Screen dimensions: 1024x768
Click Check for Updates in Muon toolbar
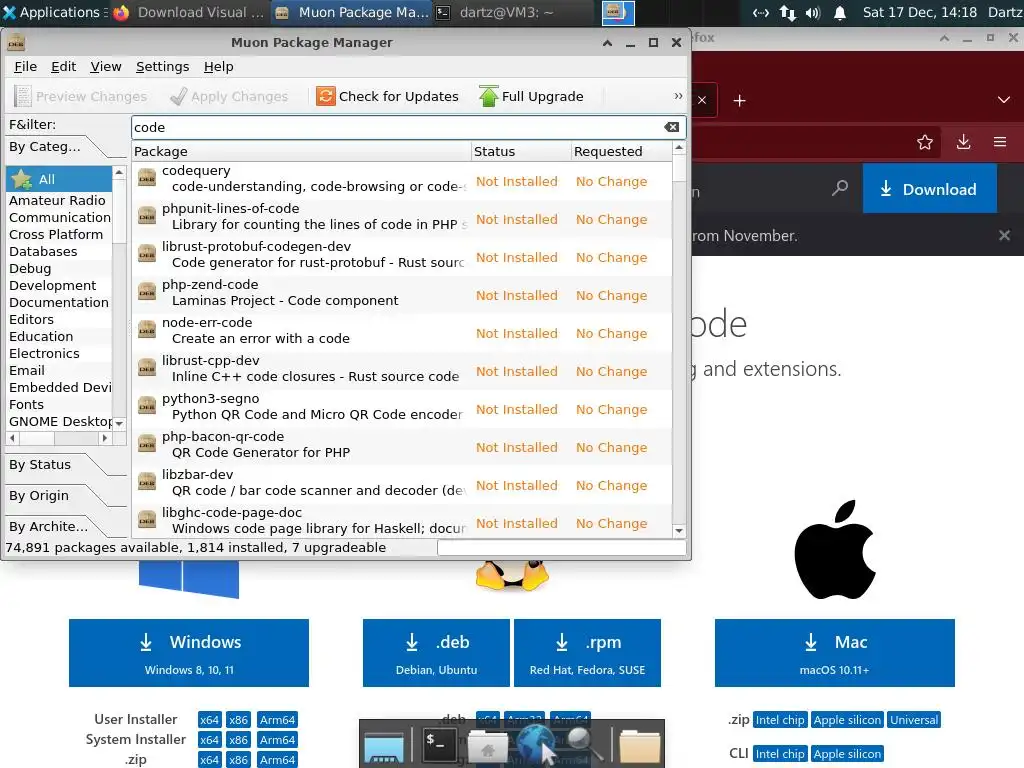(388, 97)
